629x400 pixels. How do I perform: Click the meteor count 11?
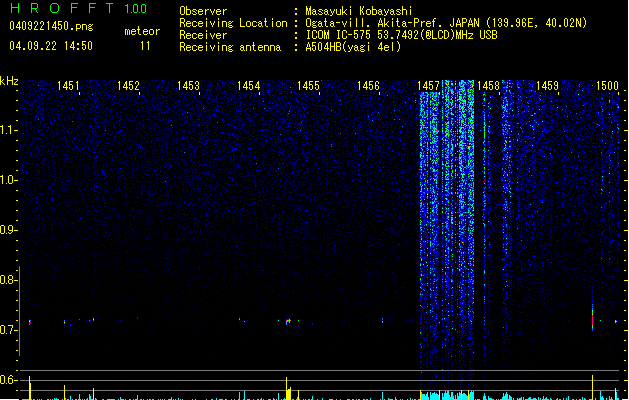pos(145,46)
